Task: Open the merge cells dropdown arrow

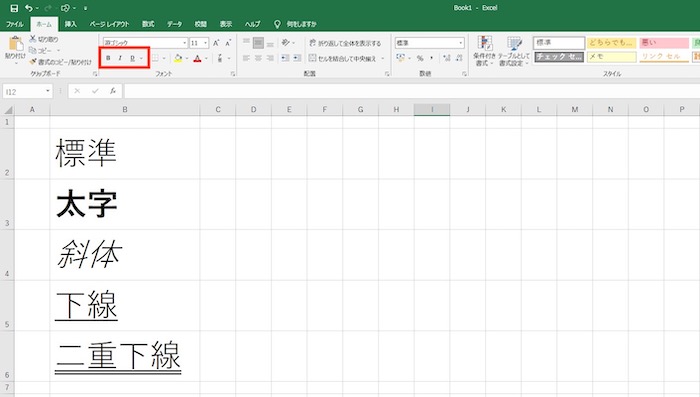Action: (x=383, y=58)
